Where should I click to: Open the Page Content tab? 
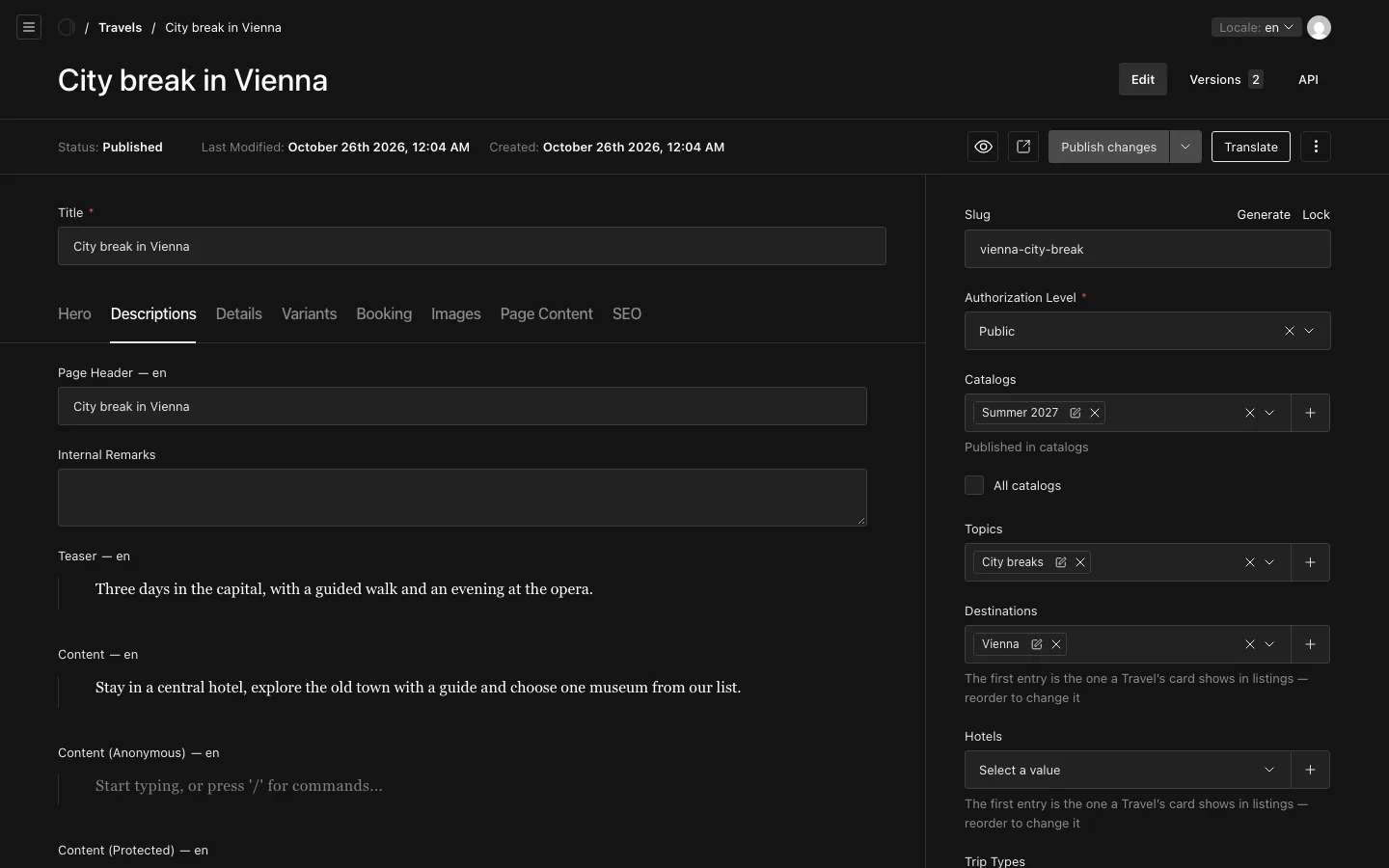tap(547, 313)
